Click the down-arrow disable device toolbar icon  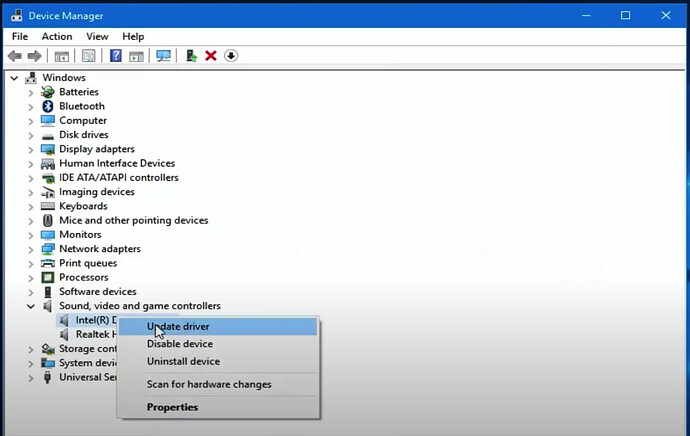click(231, 56)
